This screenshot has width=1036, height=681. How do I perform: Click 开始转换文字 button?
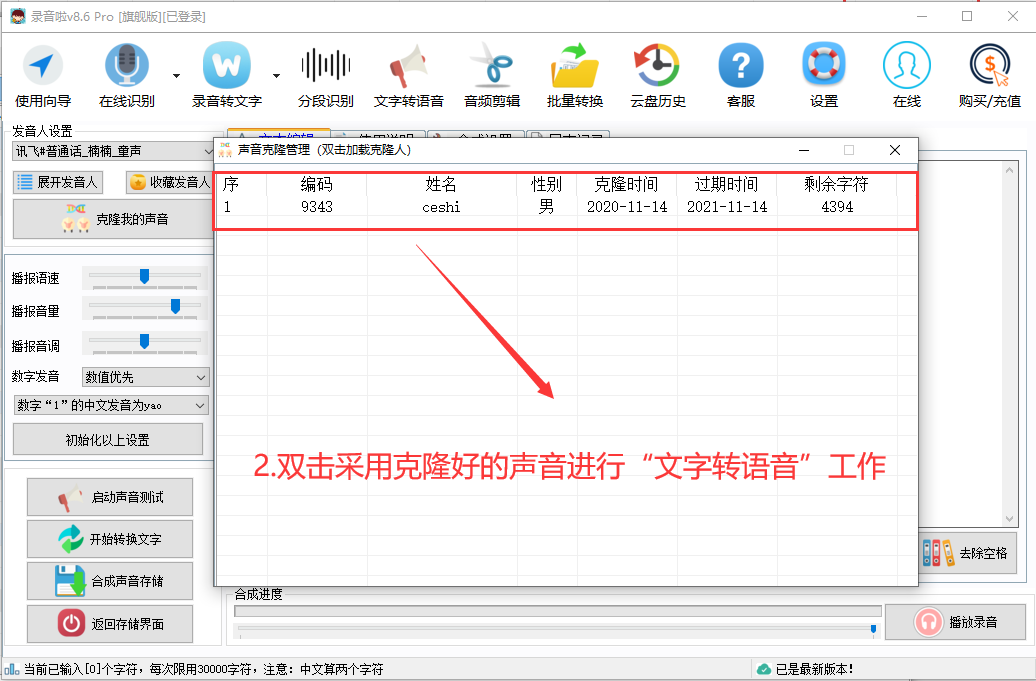(x=110, y=539)
